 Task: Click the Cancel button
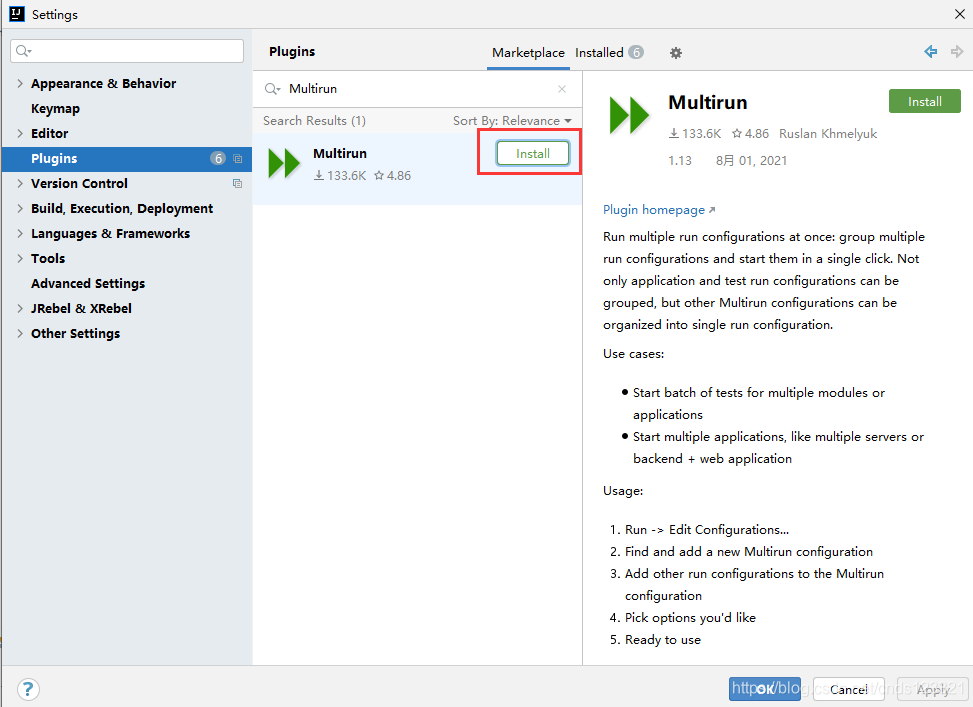848,689
